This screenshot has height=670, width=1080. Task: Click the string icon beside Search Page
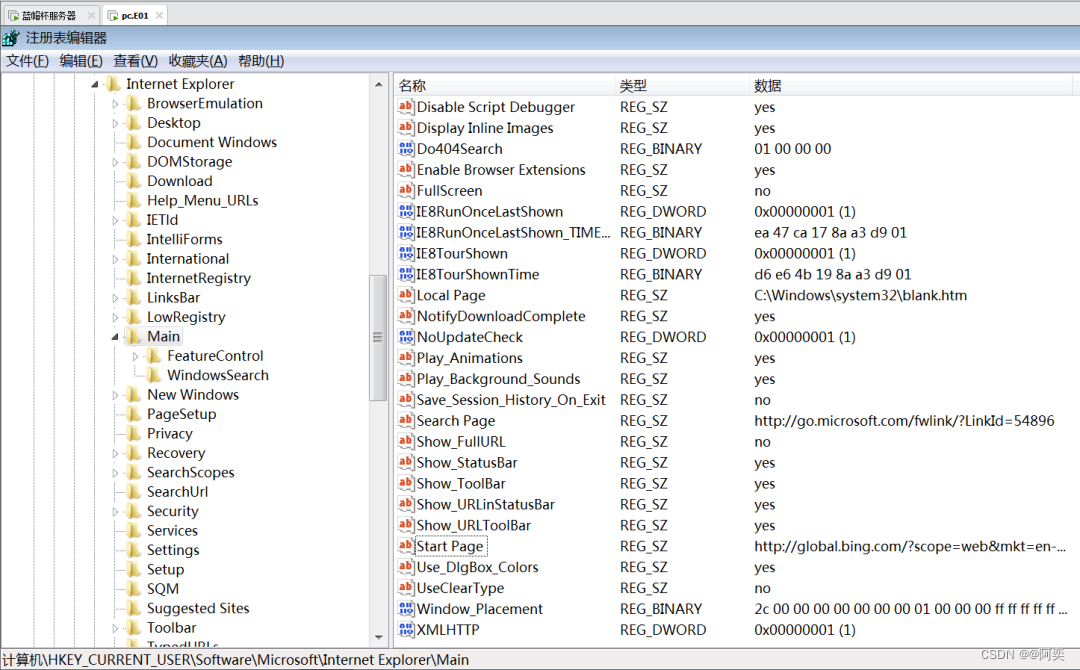pos(406,420)
